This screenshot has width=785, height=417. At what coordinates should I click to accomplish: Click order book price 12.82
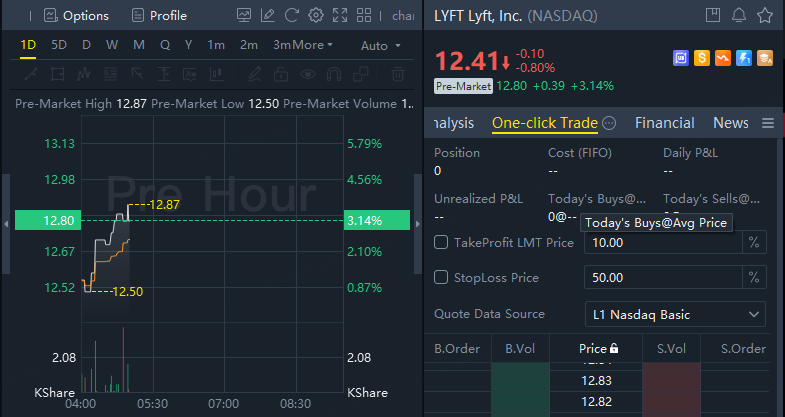596,401
